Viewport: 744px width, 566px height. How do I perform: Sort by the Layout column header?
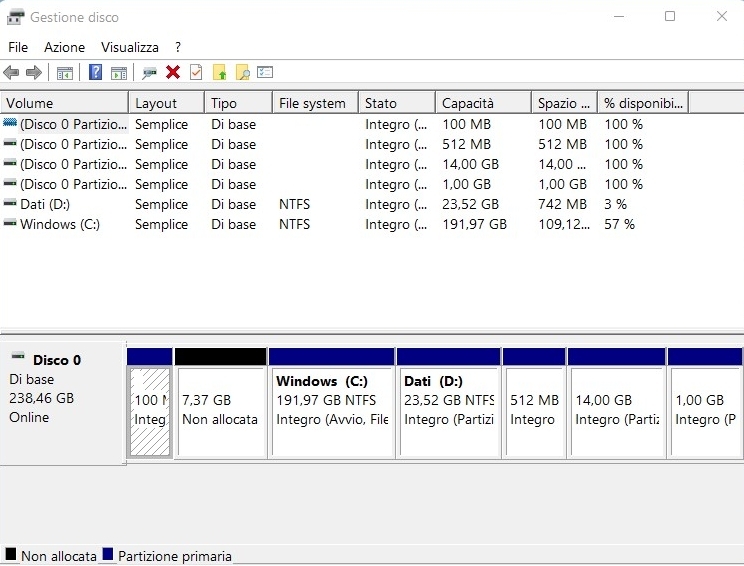pyautogui.click(x=166, y=103)
